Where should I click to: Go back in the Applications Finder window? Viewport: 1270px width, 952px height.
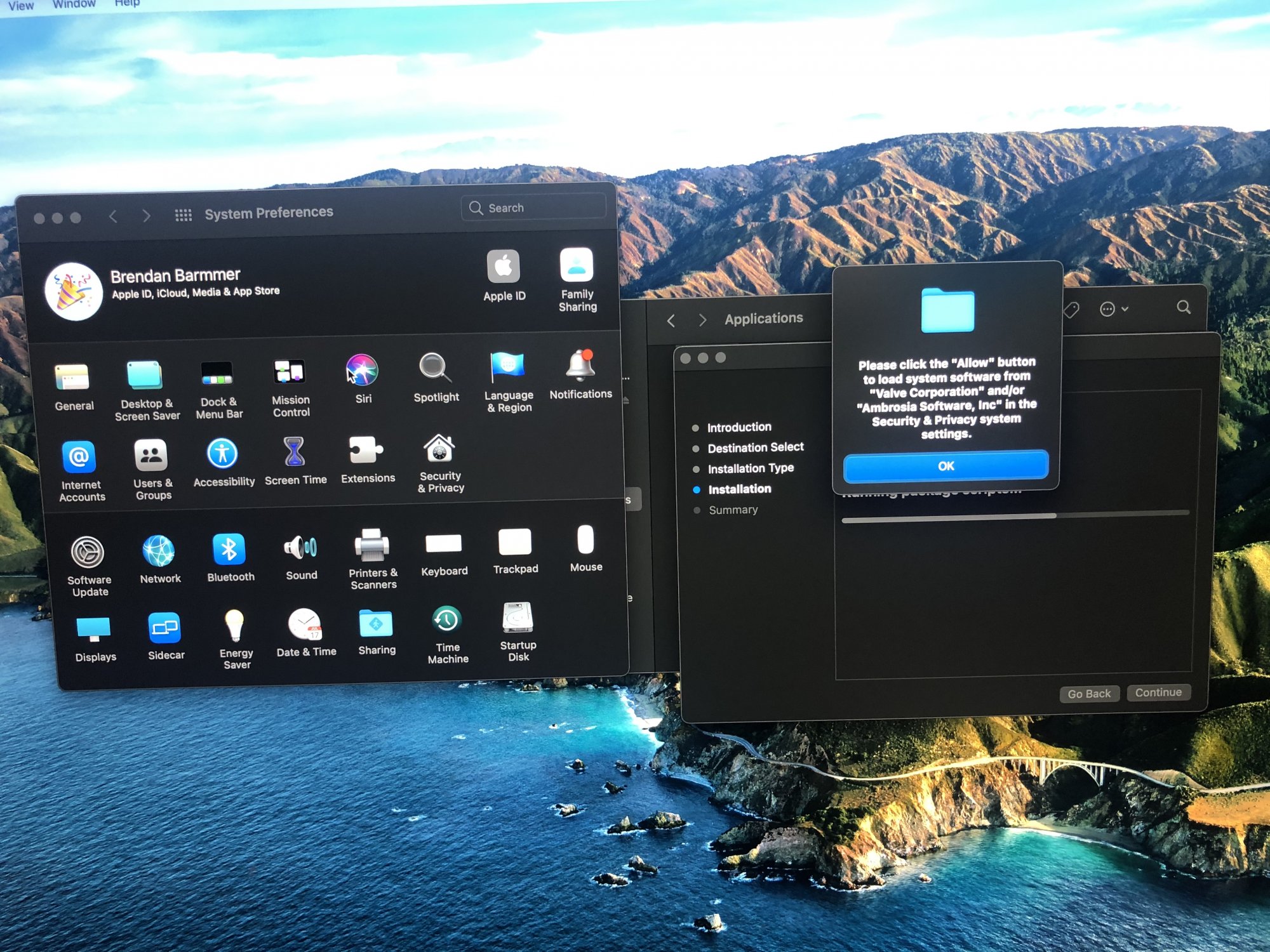[x=671, y=321]
